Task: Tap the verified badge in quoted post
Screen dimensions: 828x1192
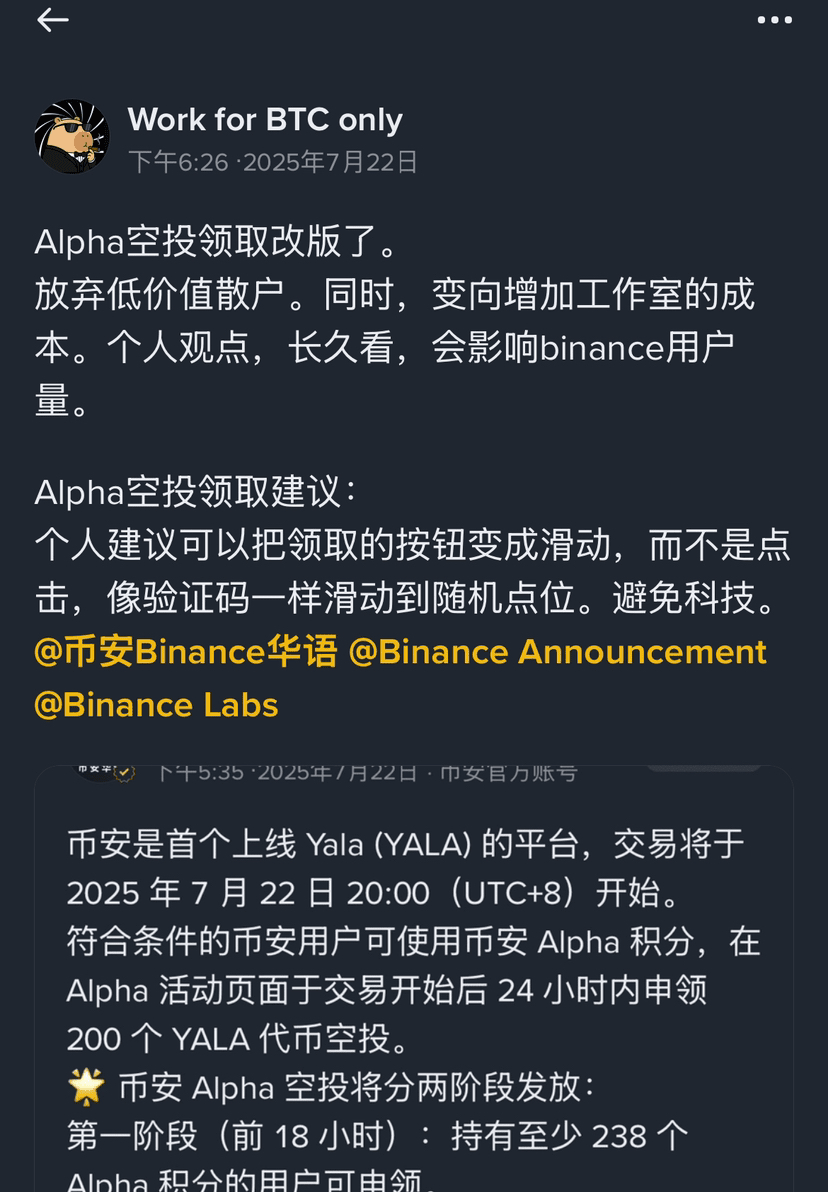Action: tap(124, 773)
